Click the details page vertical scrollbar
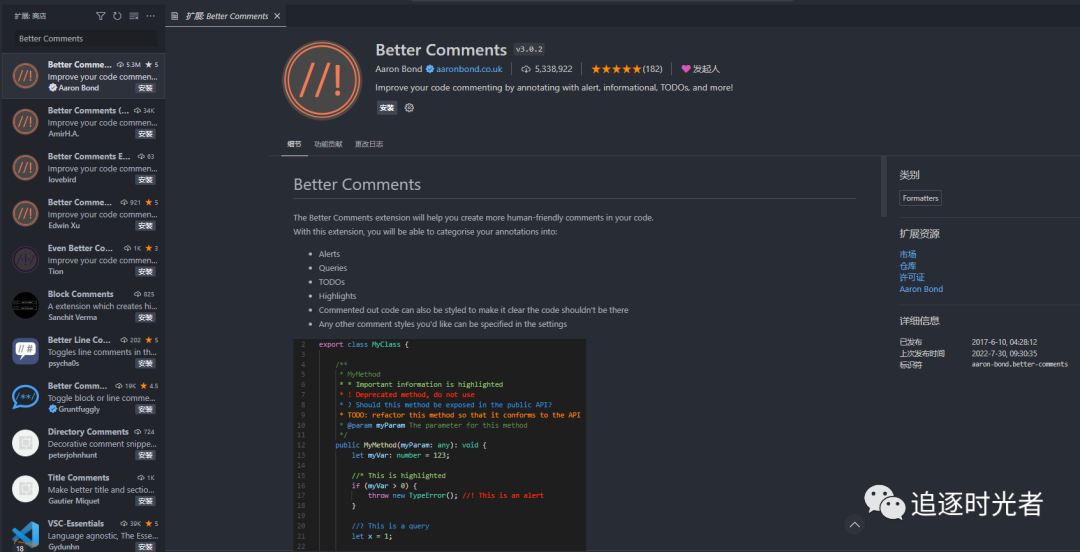 [884, 187]
